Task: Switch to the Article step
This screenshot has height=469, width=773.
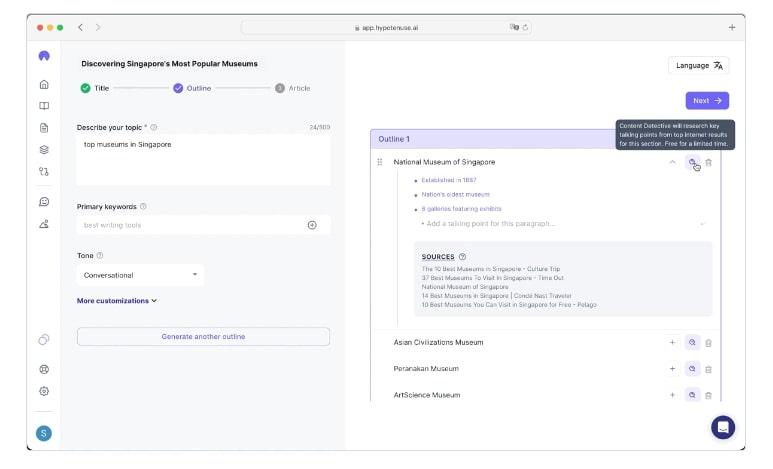Action: [293, 88]
